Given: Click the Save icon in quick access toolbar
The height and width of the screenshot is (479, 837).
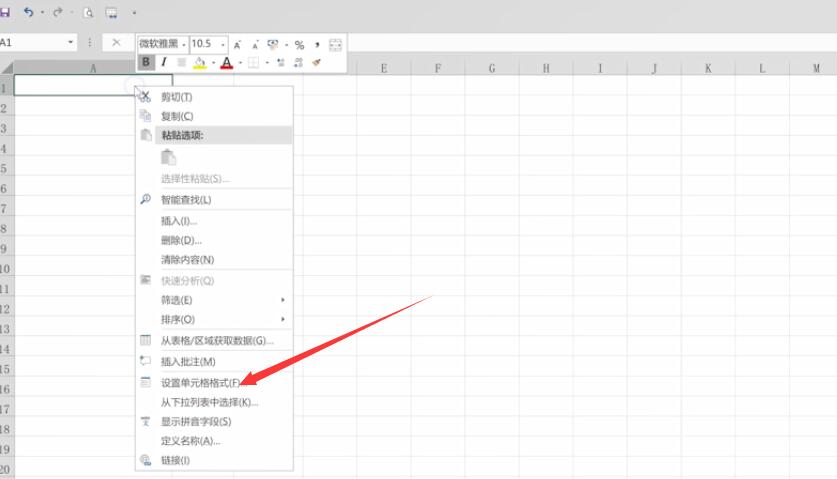Looking at the screenshot, I should click(x=5, y=12).
